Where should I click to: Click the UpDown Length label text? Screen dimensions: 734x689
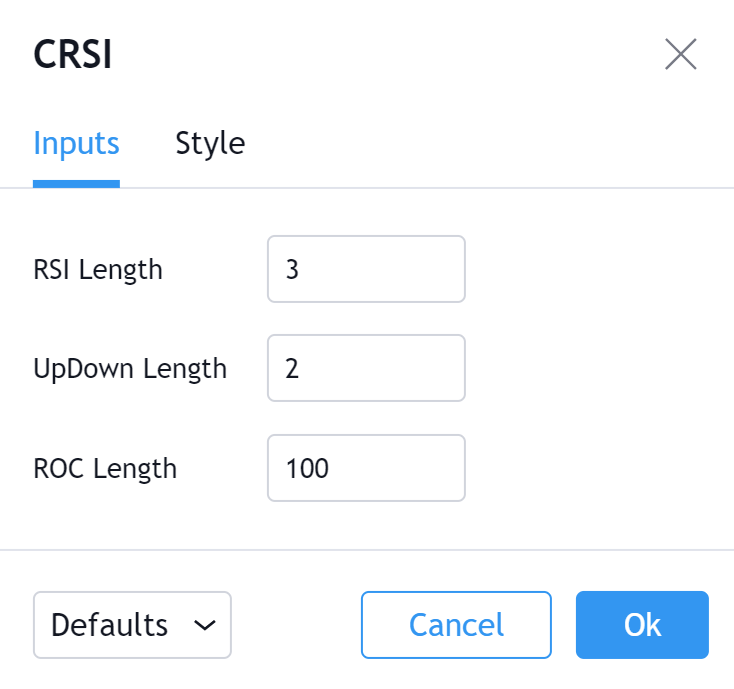(x=130, y=369)
